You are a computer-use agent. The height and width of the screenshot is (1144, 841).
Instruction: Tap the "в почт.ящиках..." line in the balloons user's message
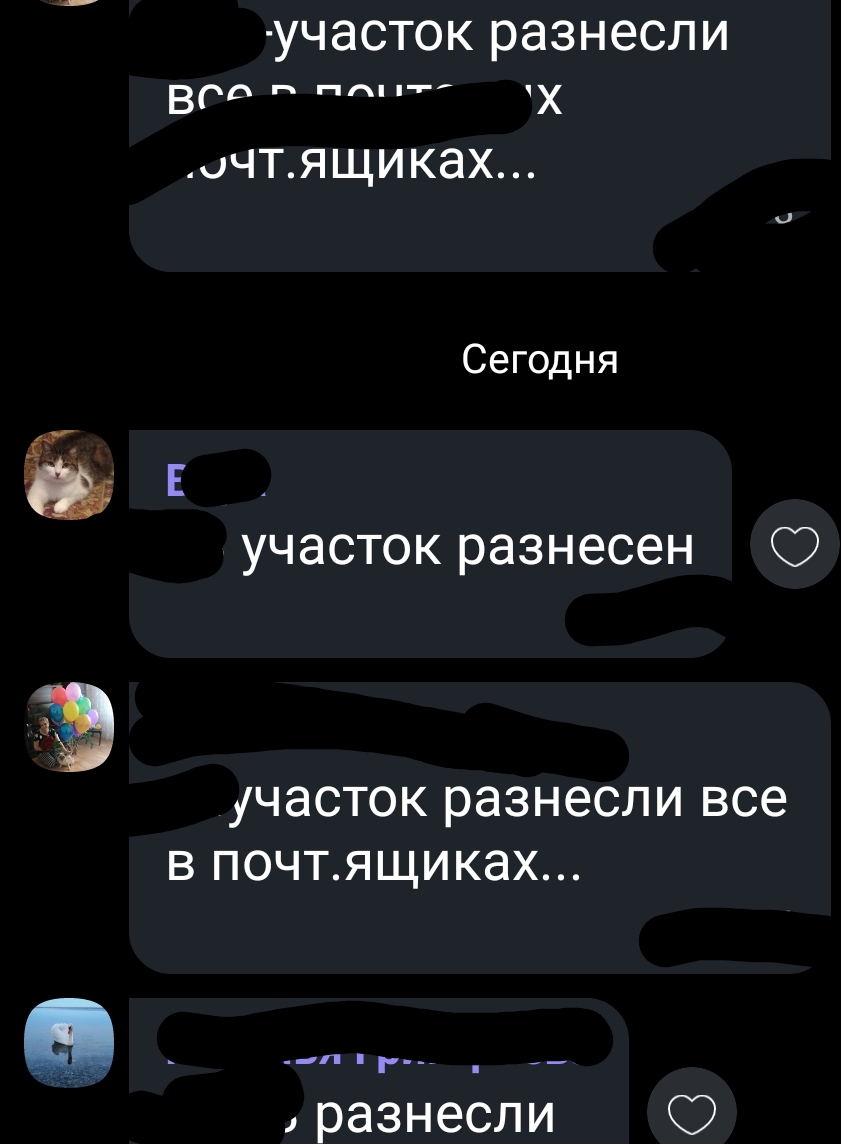coord(373,865)
